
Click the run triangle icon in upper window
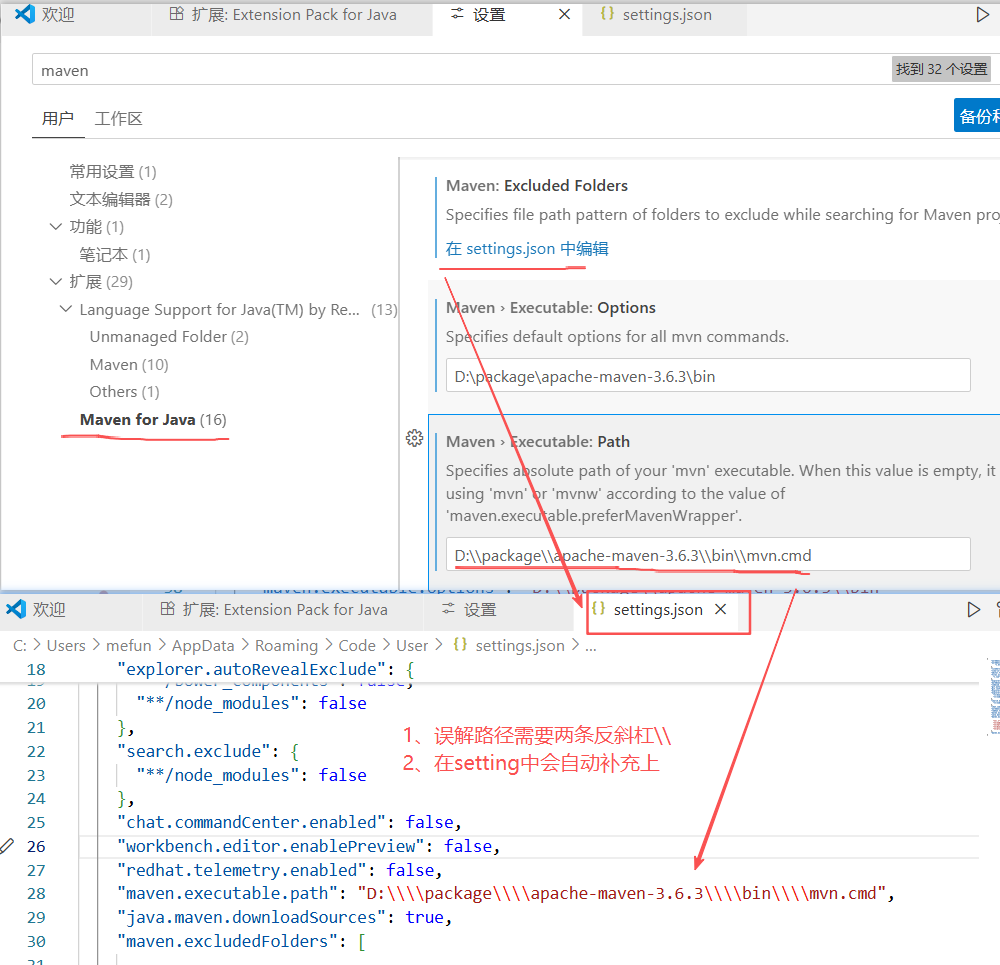[x=982, y=14]
